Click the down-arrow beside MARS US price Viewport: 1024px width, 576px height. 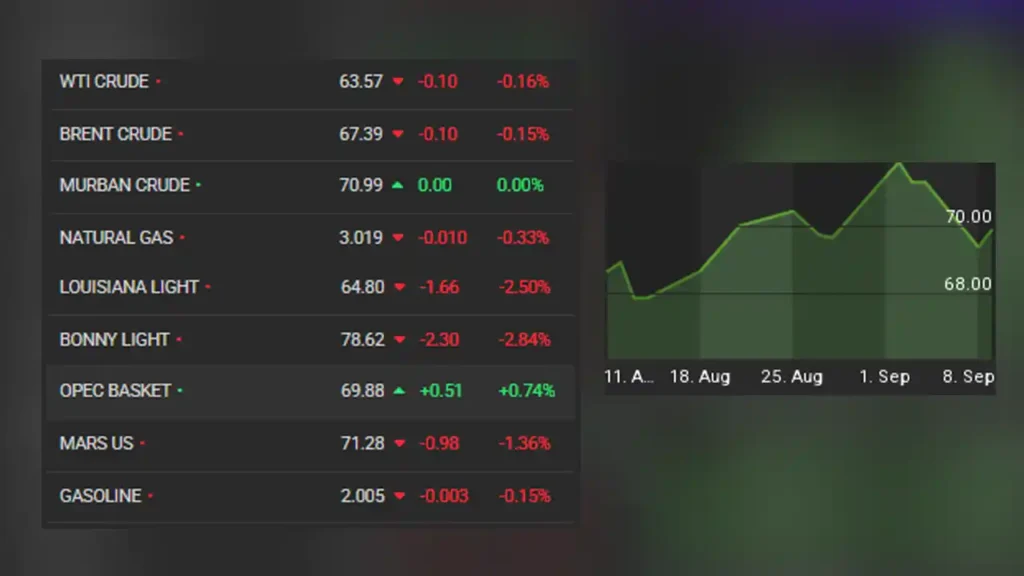[x=399, y=443]
